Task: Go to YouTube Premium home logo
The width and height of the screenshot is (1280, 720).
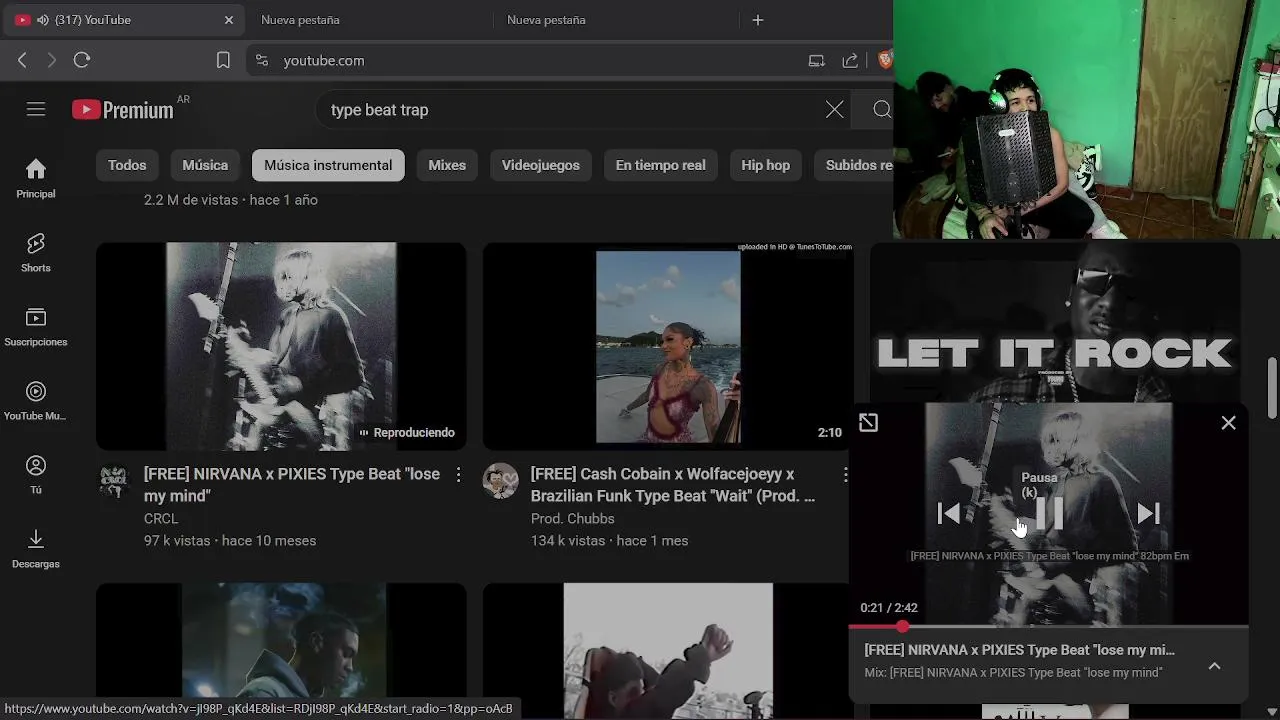Action: pos(123,110)
